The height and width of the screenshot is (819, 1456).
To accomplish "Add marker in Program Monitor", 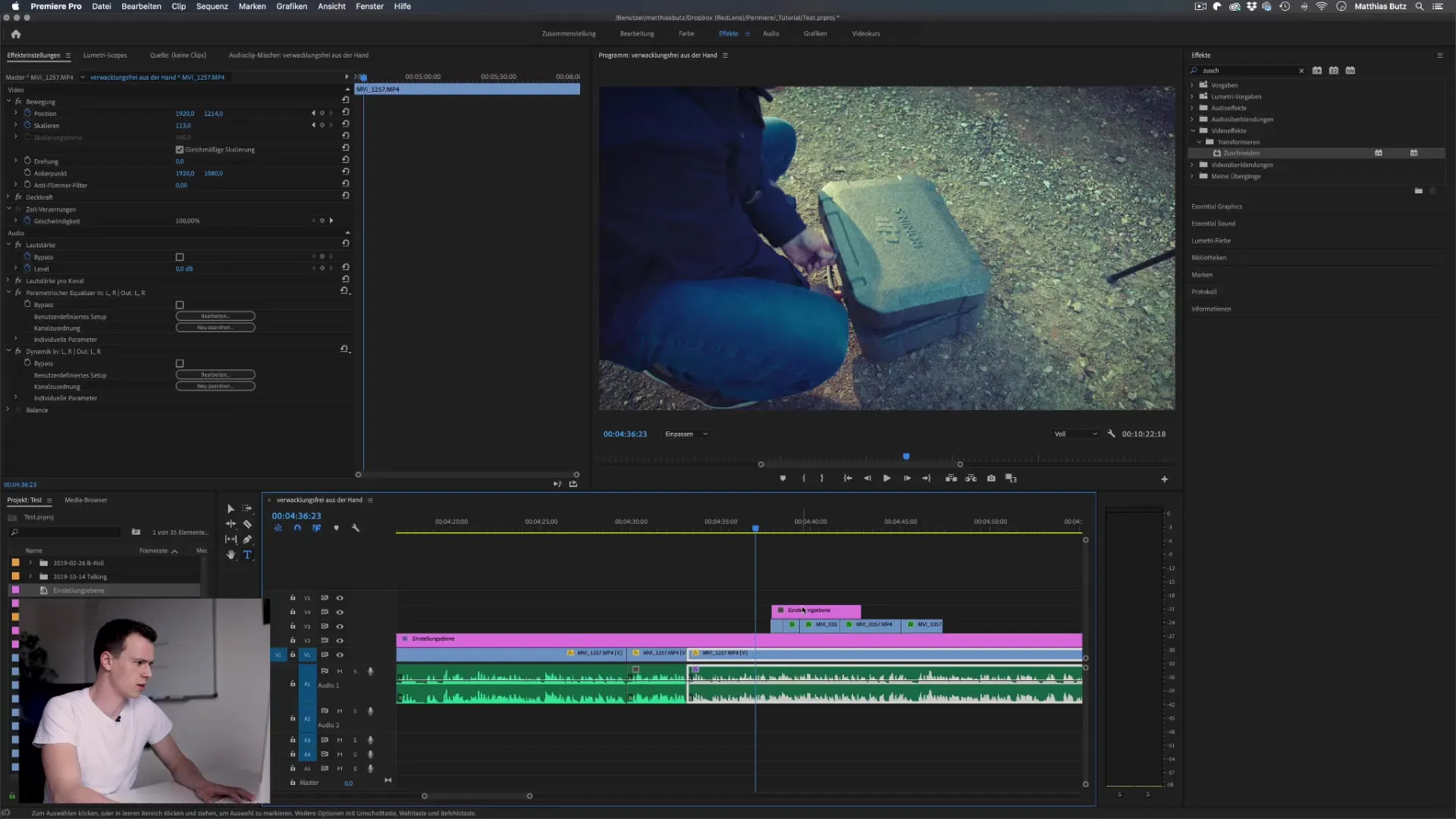I will 783,479.
